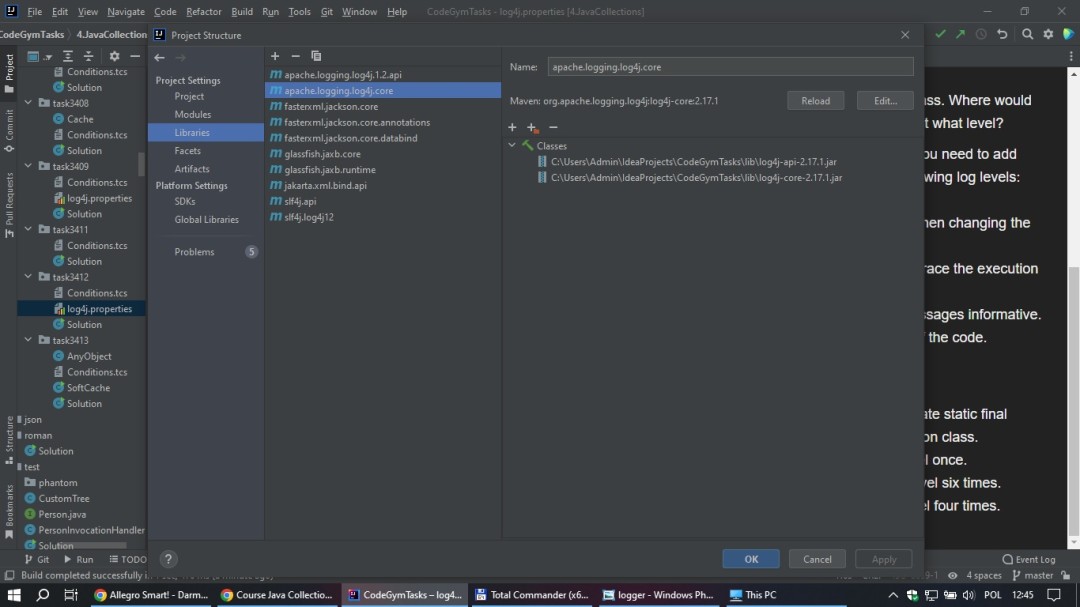Collapse all in project tree toolbar
Viewport: 1080px width, 607px height.
88,56
